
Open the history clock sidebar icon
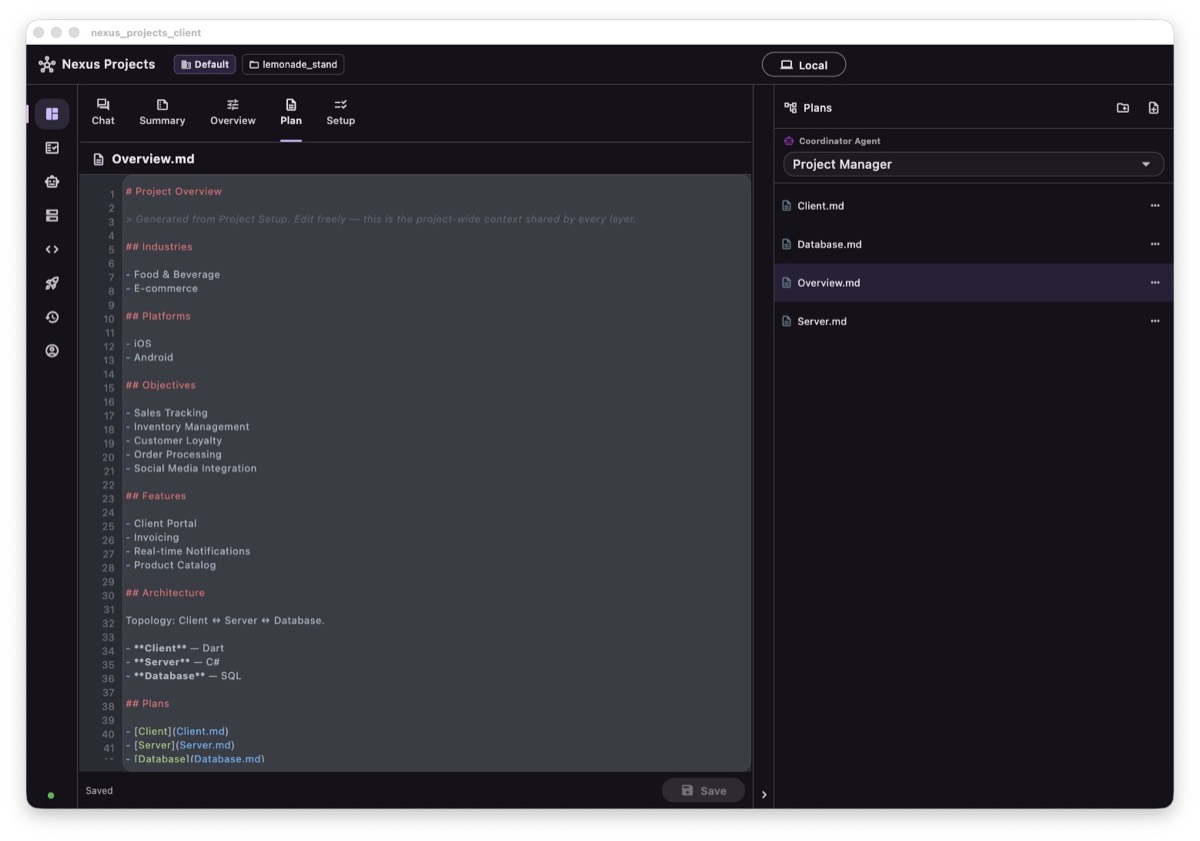[x=52, y=317]
